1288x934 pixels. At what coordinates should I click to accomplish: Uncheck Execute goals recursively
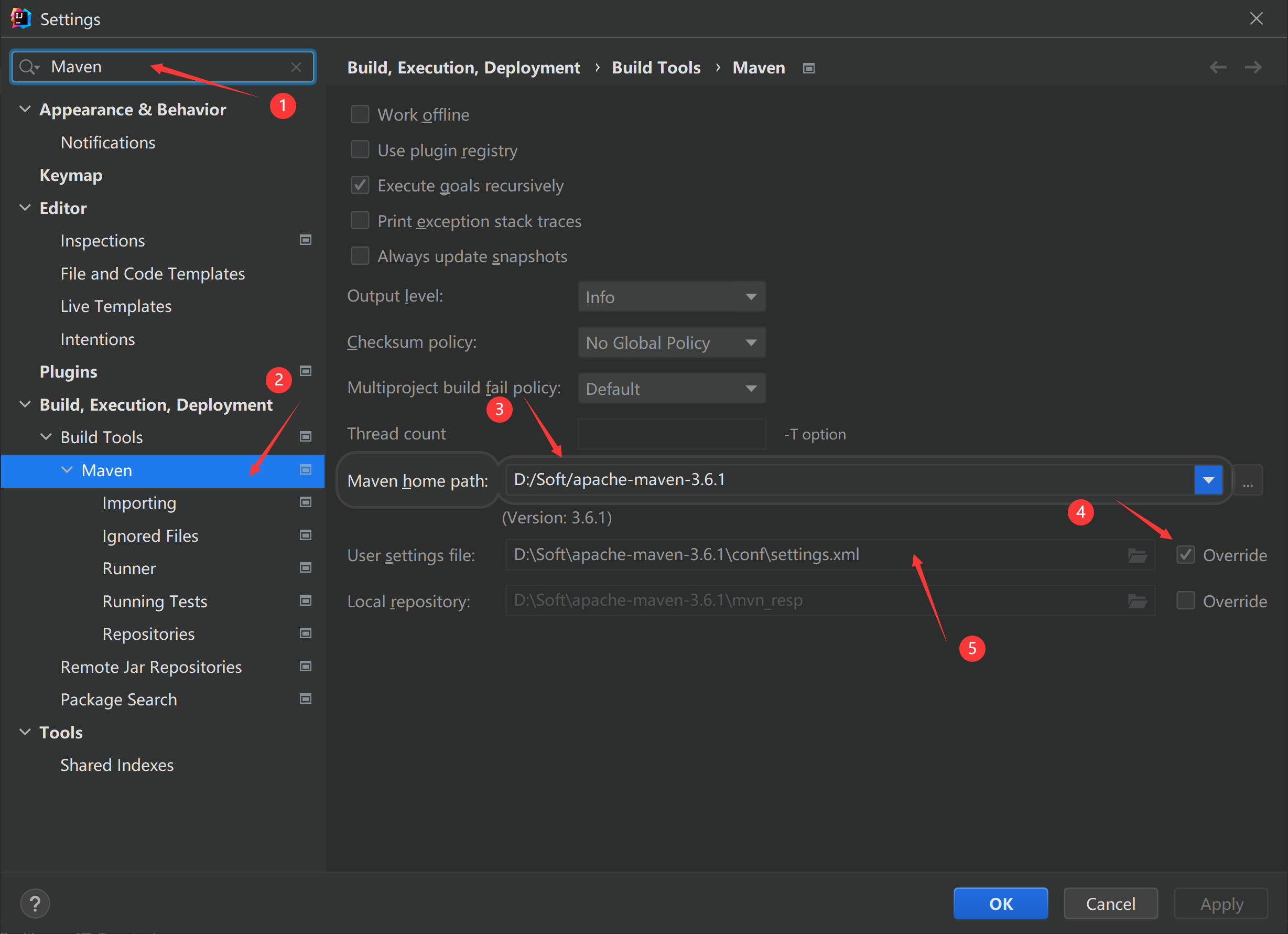point(360,185)
